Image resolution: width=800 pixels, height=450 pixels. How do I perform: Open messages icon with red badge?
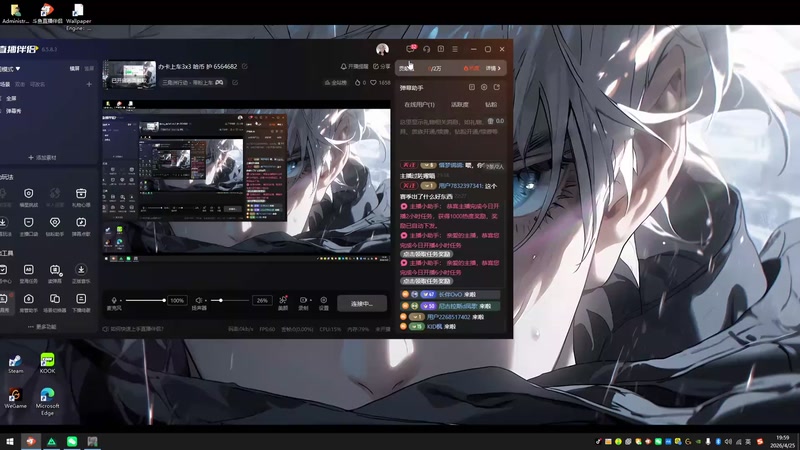(x=411, y=49)
